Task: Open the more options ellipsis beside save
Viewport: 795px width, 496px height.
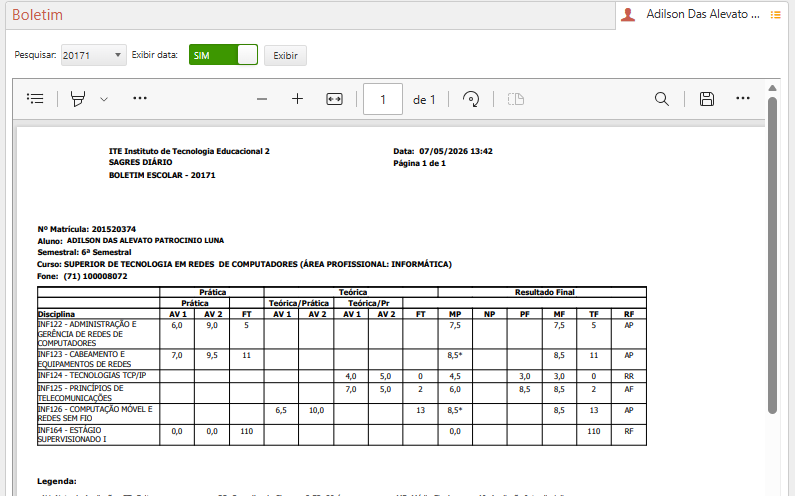Action: 743,98
